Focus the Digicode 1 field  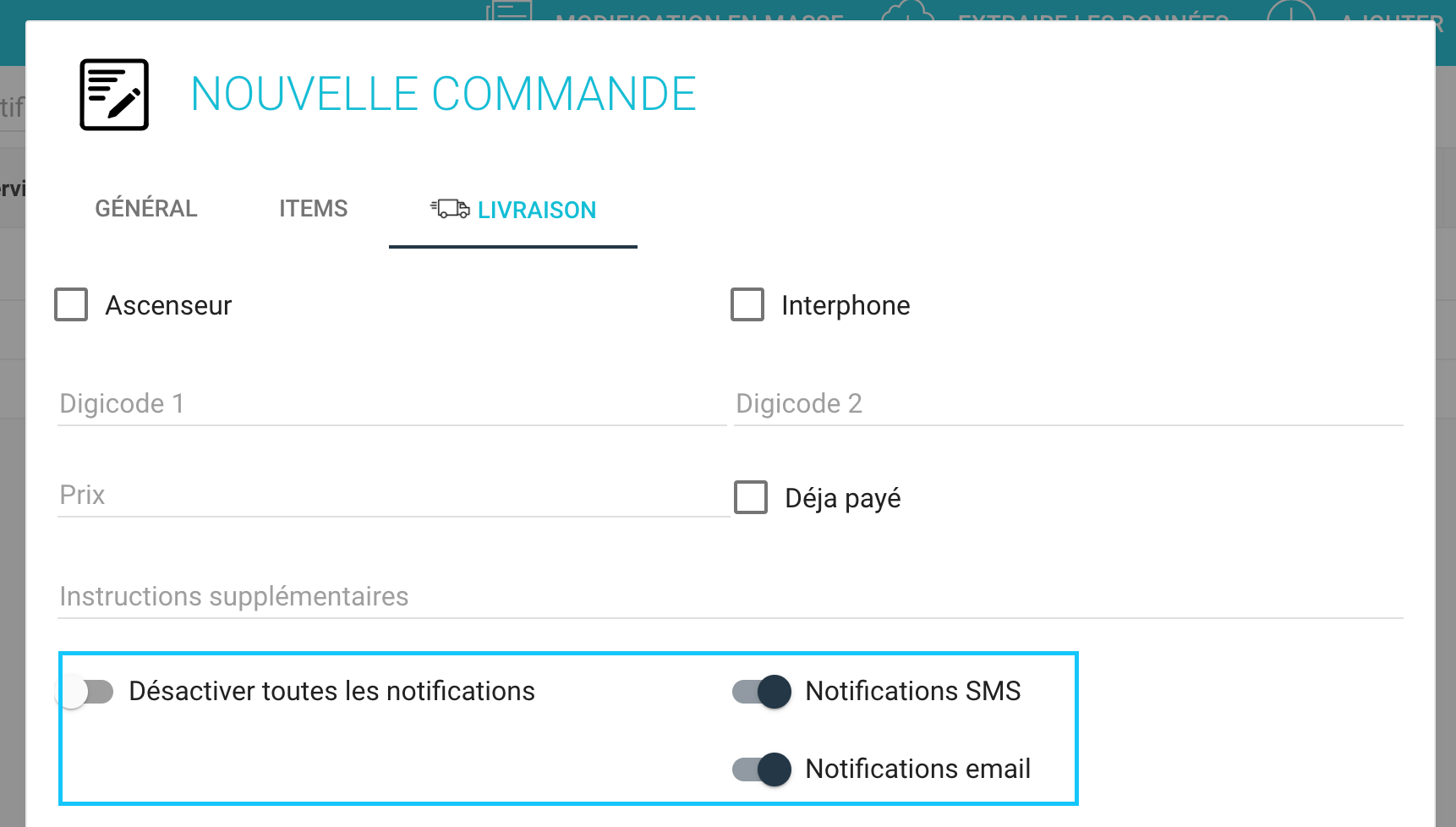[x=392, y=404]
